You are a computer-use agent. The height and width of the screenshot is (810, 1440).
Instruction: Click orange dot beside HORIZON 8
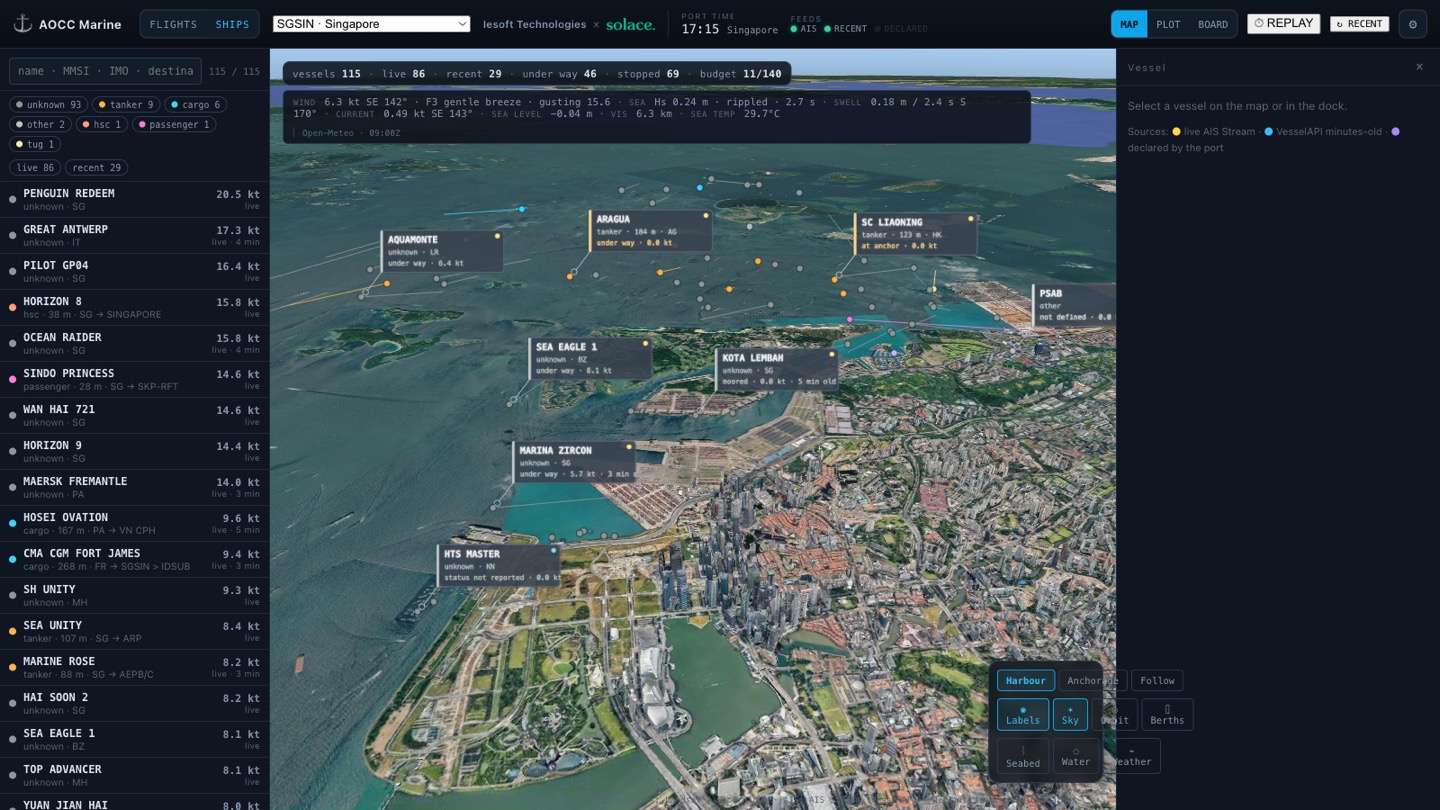point(12,308)
